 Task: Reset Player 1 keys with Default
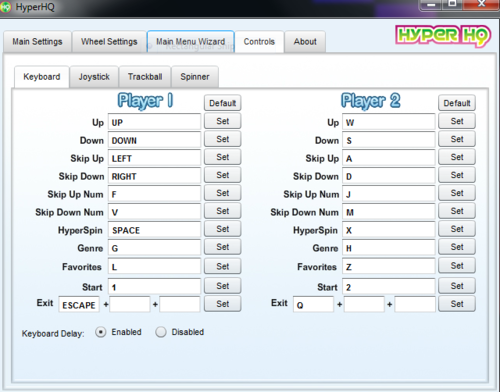coord(222,103)
